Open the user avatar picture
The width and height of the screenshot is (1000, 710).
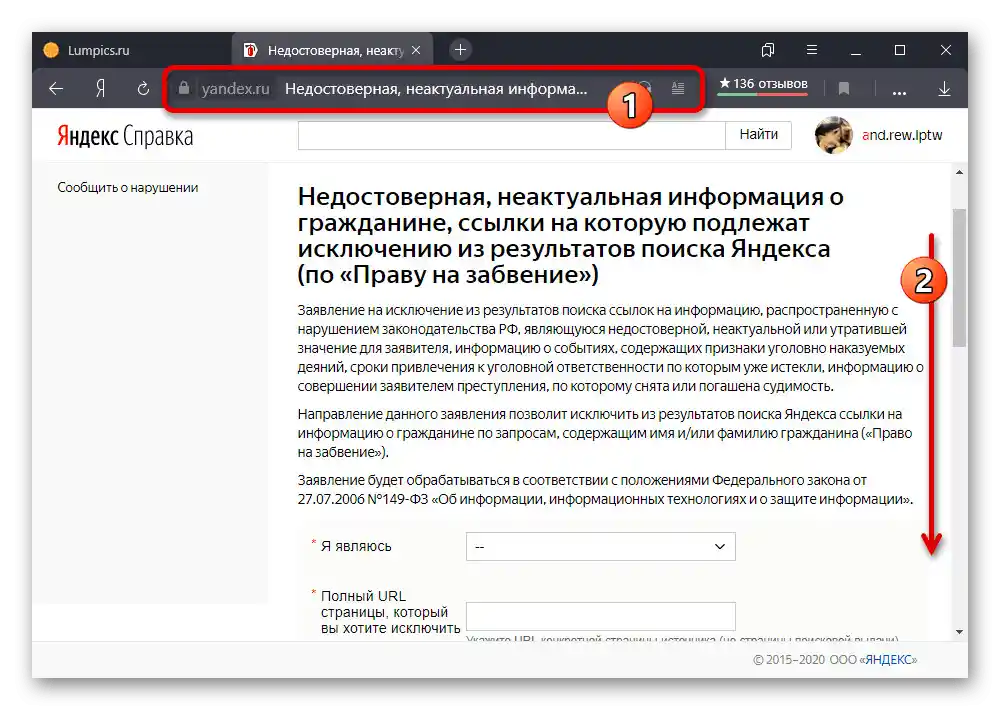[833, 135]
